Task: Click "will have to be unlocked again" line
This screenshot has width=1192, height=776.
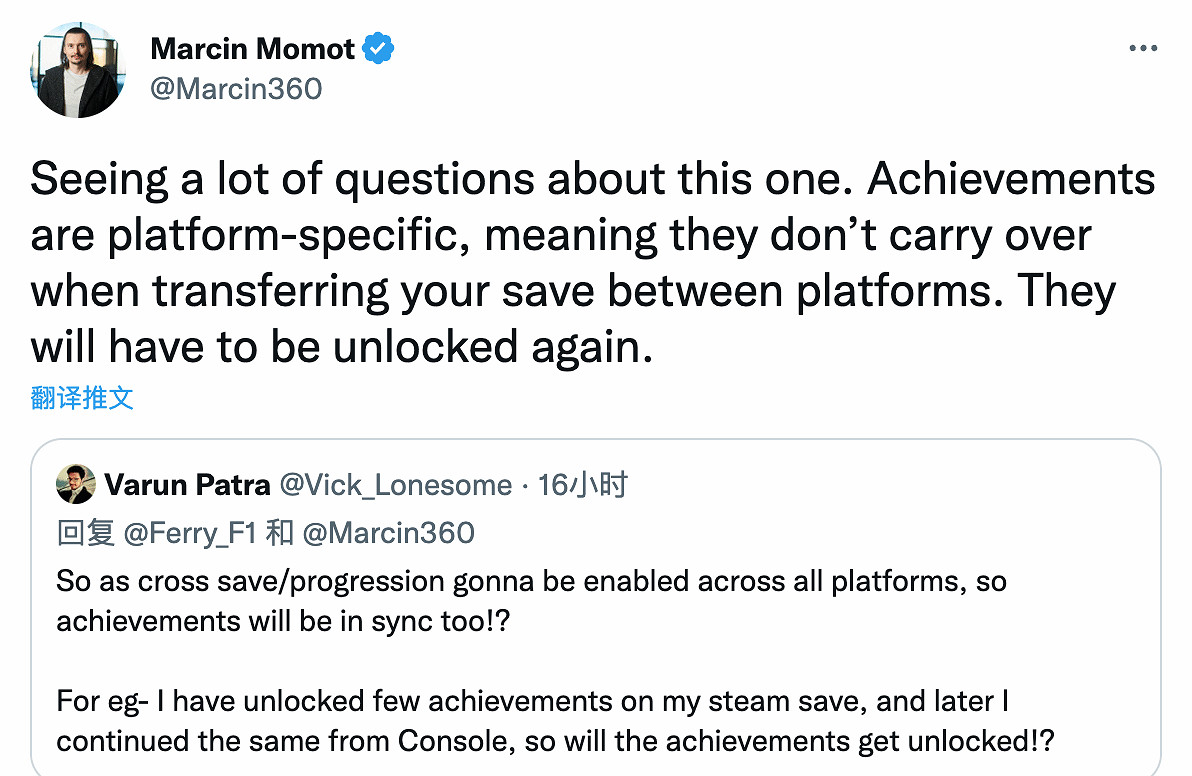Action: coord(342,346)
